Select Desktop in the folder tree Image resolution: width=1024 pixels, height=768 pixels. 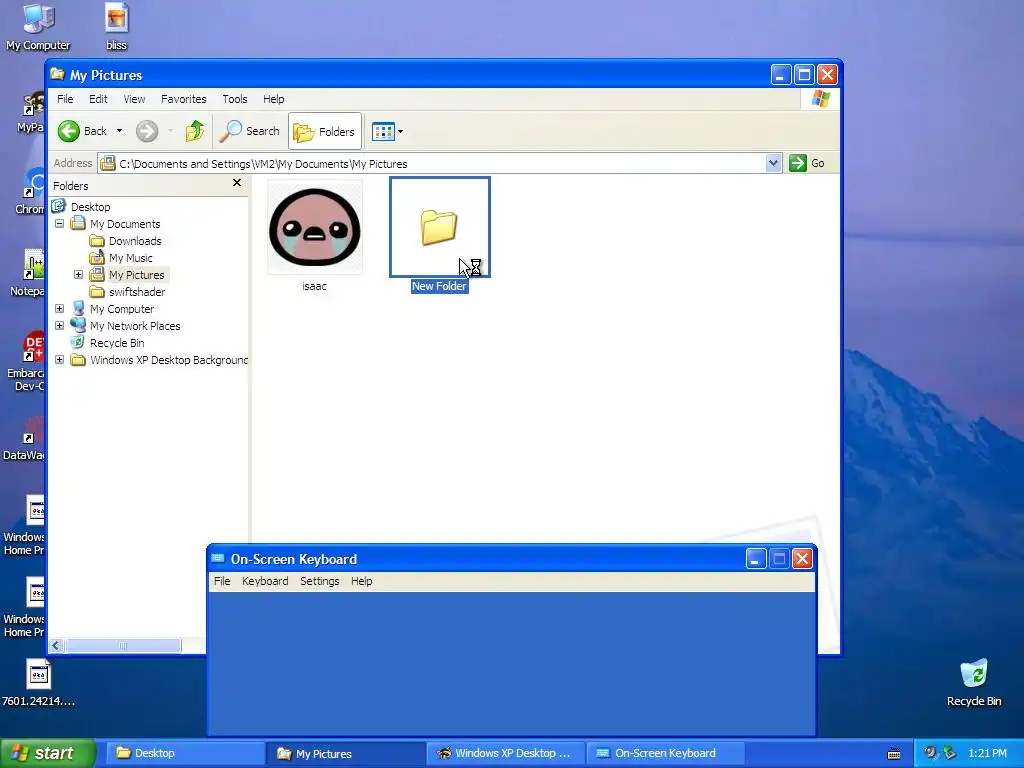(90, 207)
